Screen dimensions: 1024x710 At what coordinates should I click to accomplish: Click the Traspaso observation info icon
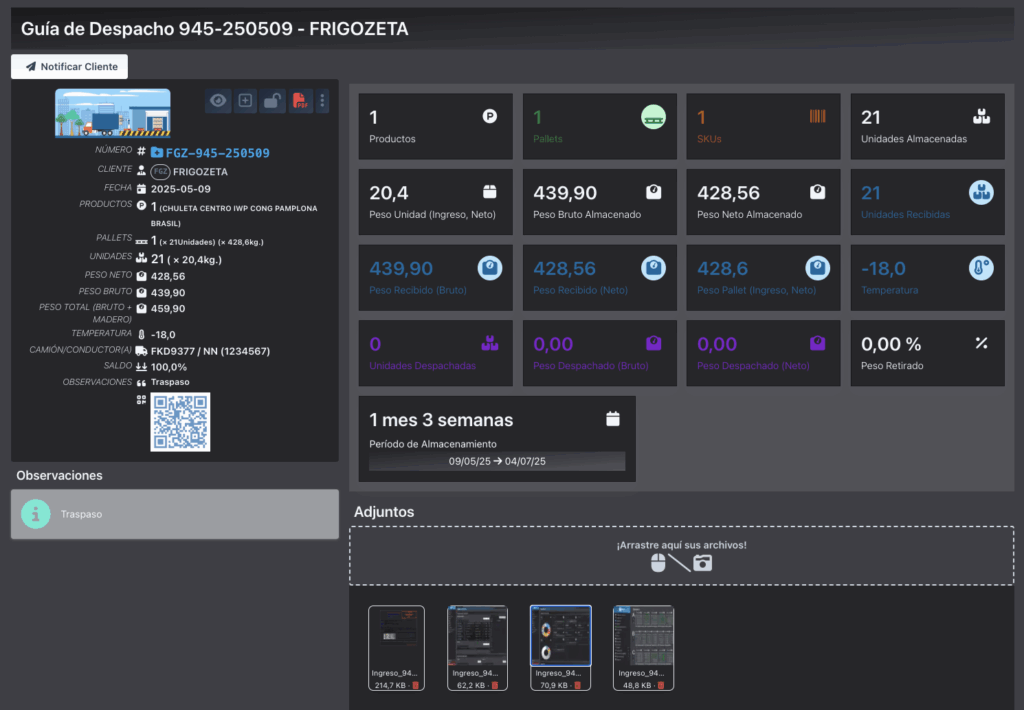[x=35, y=514]
